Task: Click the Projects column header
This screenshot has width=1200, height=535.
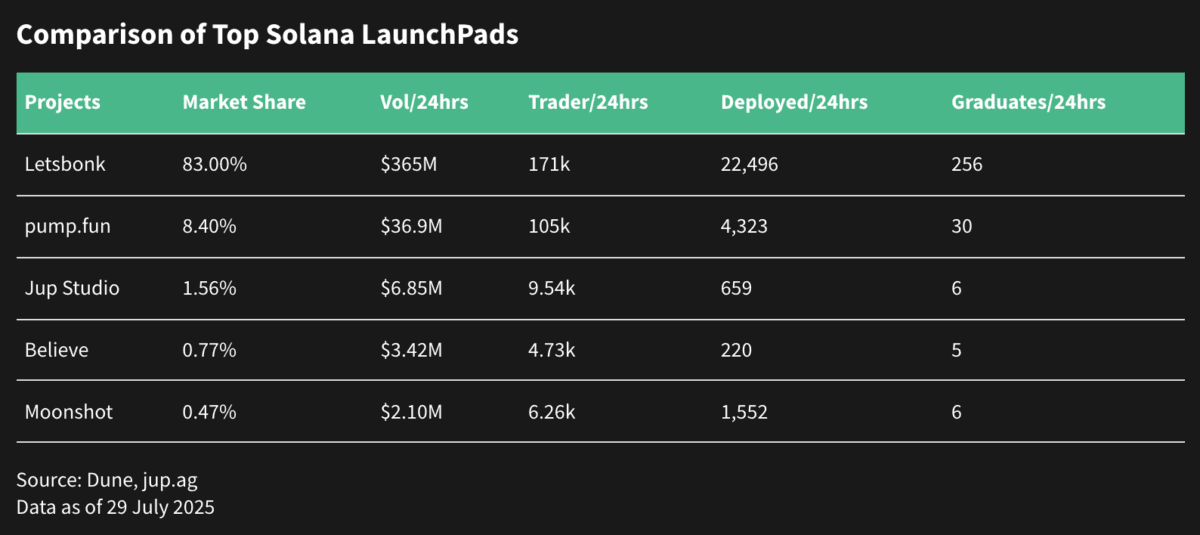Action: pos(62,102)
